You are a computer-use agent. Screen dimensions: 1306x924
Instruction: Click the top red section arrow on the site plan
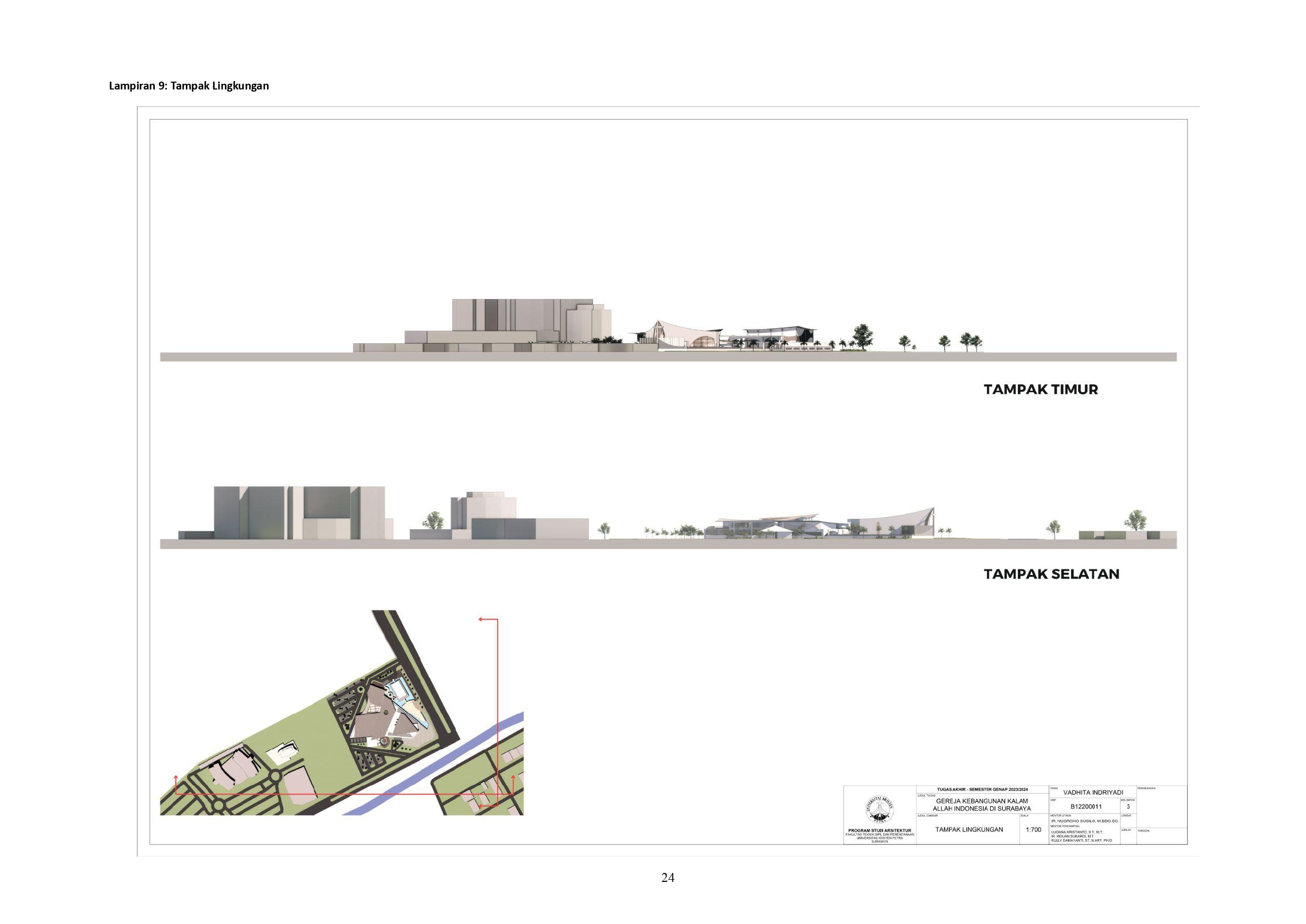[x=481, y=619]
